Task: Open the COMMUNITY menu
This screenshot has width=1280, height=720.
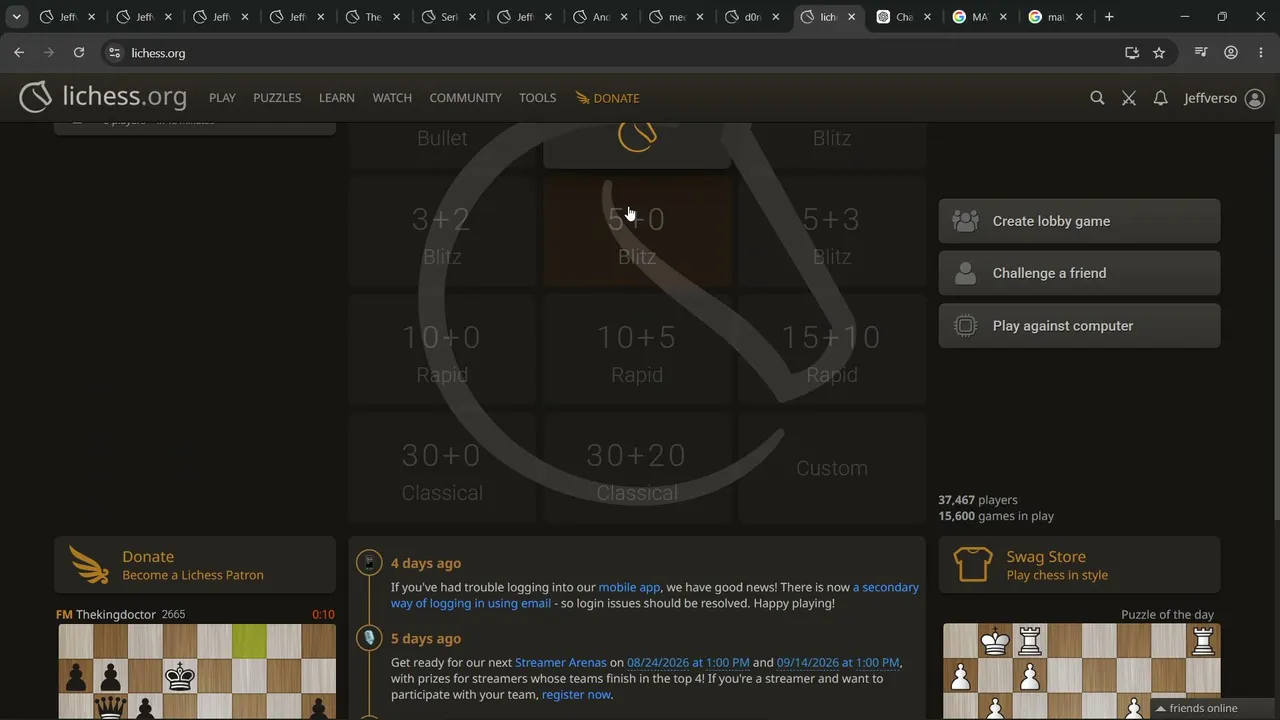Action: pyautogui.click(x=465, y=98)
